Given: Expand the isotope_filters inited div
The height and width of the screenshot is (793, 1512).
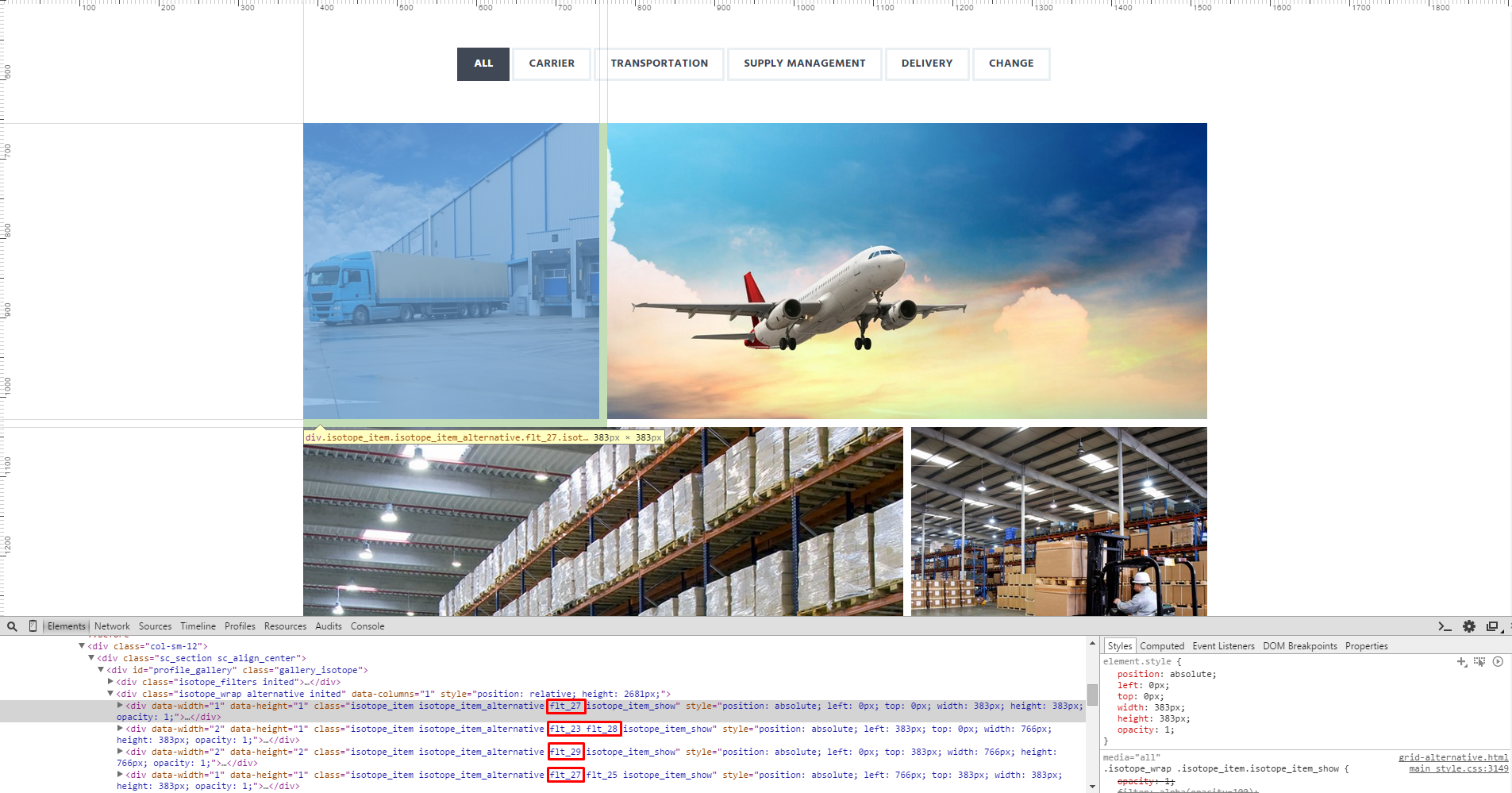Looking at the screenshot, I should pyautogui.click(x=110, y=681).
